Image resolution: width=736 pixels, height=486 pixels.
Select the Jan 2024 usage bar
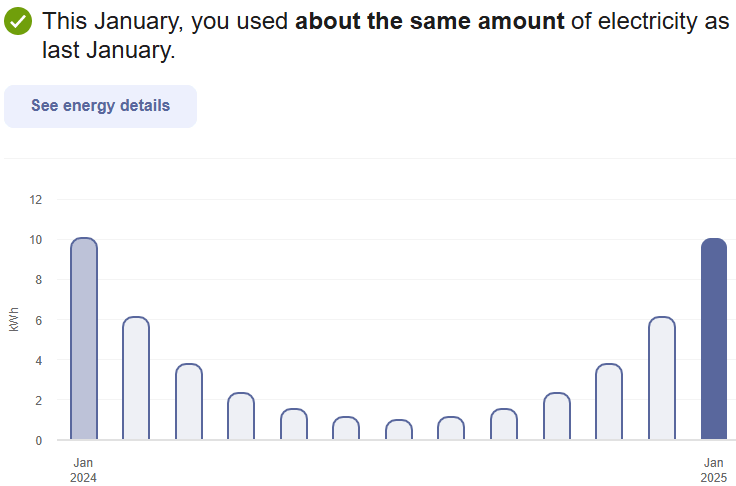84,340
